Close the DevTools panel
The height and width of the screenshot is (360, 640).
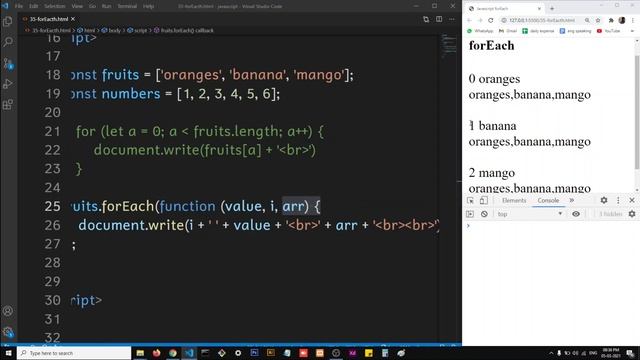click(632, 200)
